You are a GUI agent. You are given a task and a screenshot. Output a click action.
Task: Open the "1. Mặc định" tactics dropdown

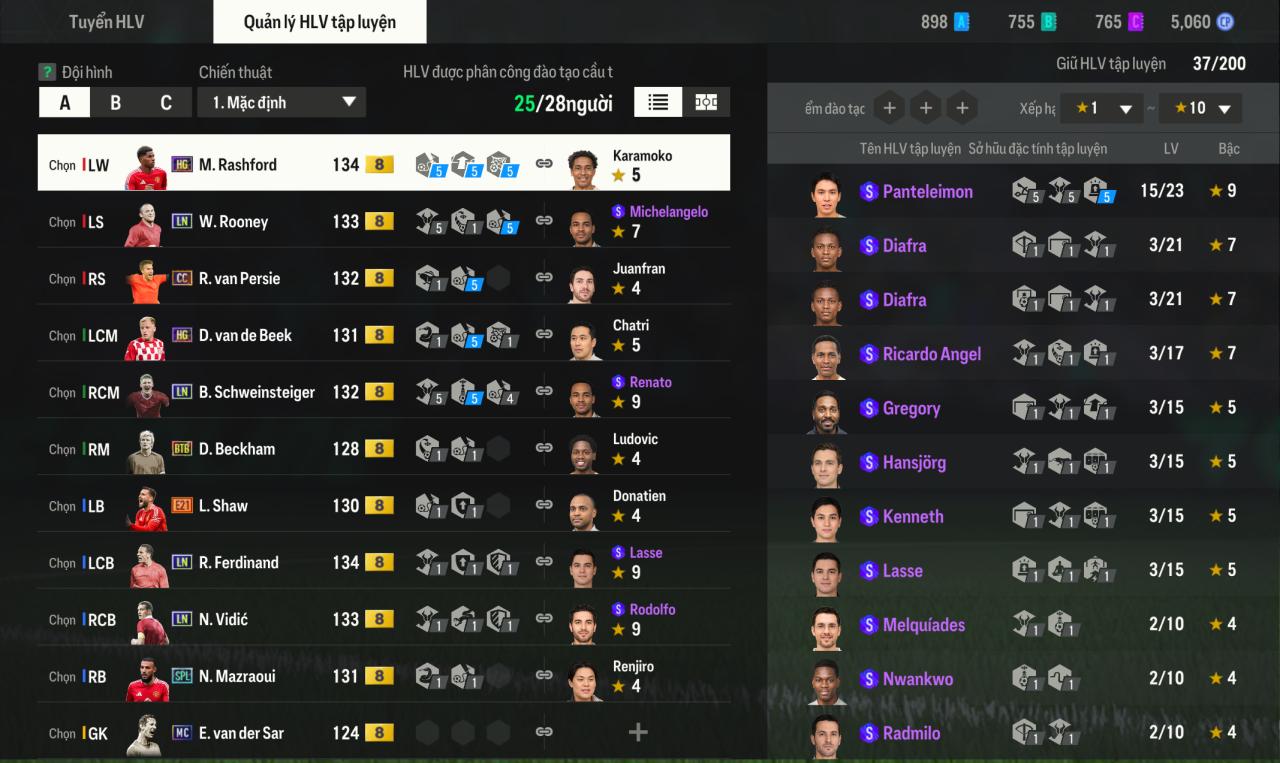point(282,102)
